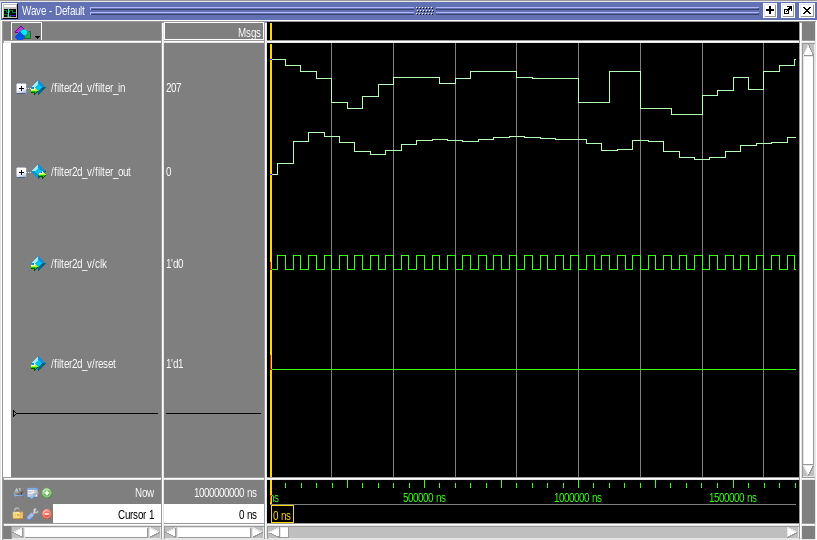Click the filter_out signal icon
Image resolution: width=817 pixels, height=540 pixels.
tap(38, 172)
